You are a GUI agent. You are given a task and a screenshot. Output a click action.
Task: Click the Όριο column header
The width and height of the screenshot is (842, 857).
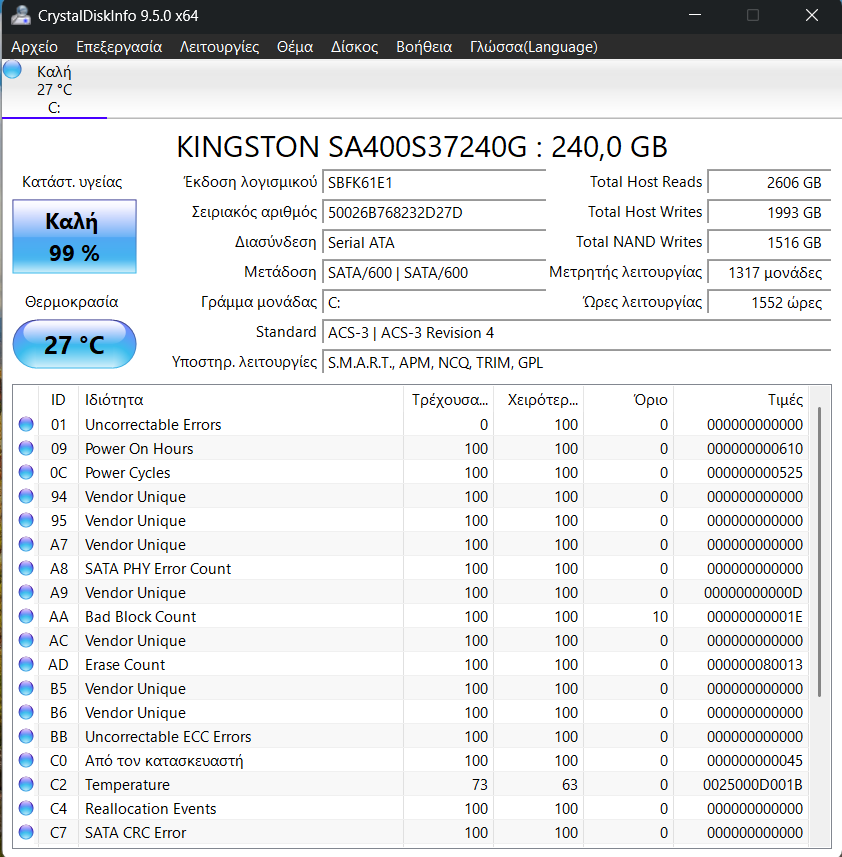tap(629, 400)
